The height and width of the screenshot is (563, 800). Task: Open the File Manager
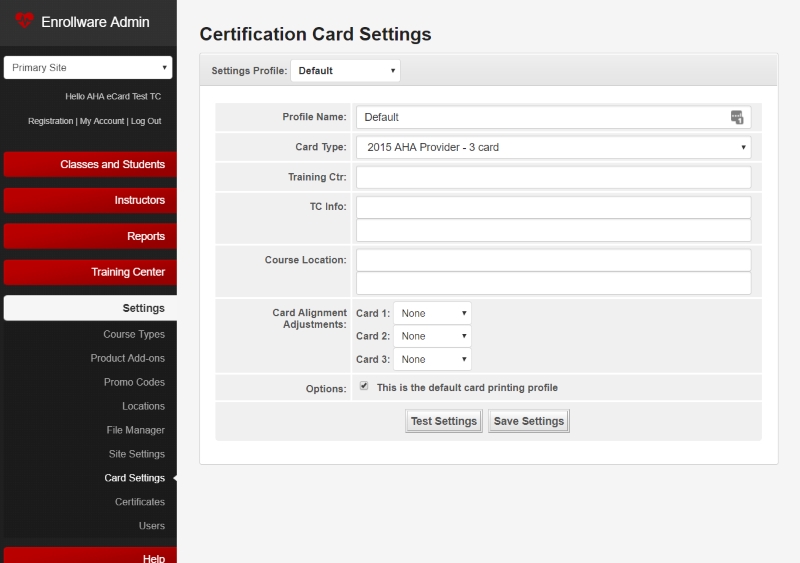[x=135, y=430]
